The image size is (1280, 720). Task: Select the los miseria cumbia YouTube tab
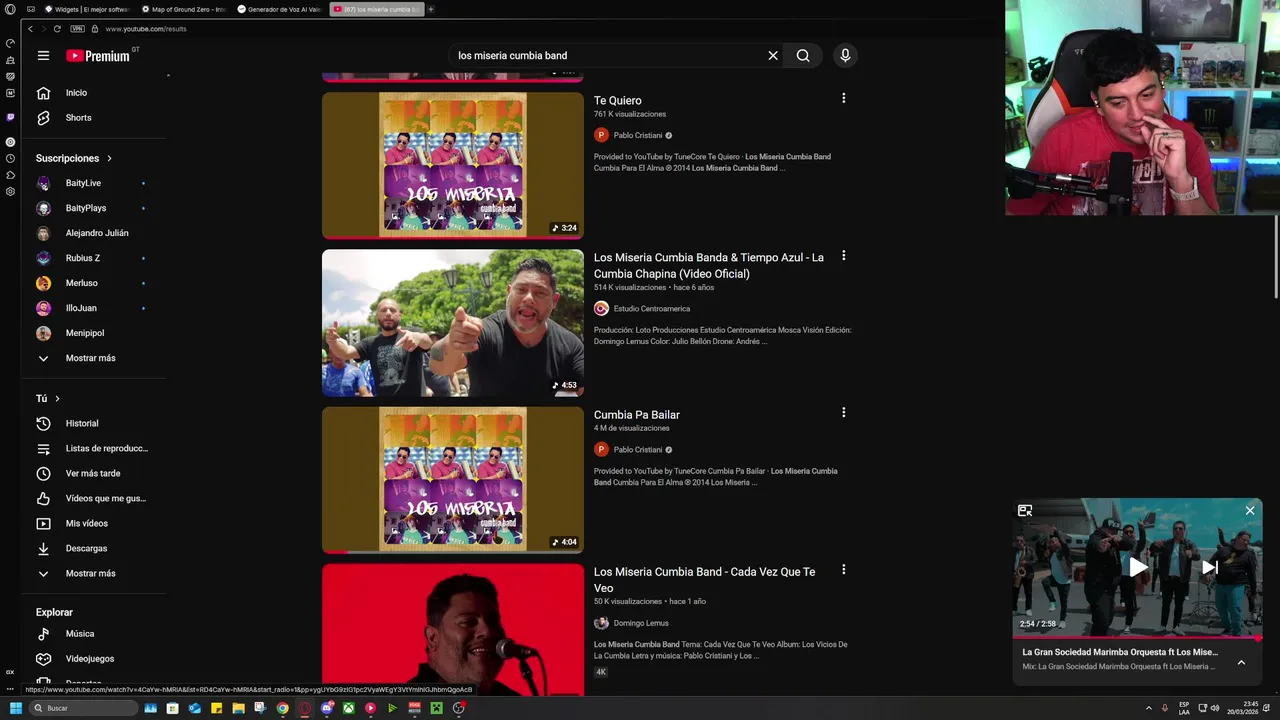[x=375, y=9]
